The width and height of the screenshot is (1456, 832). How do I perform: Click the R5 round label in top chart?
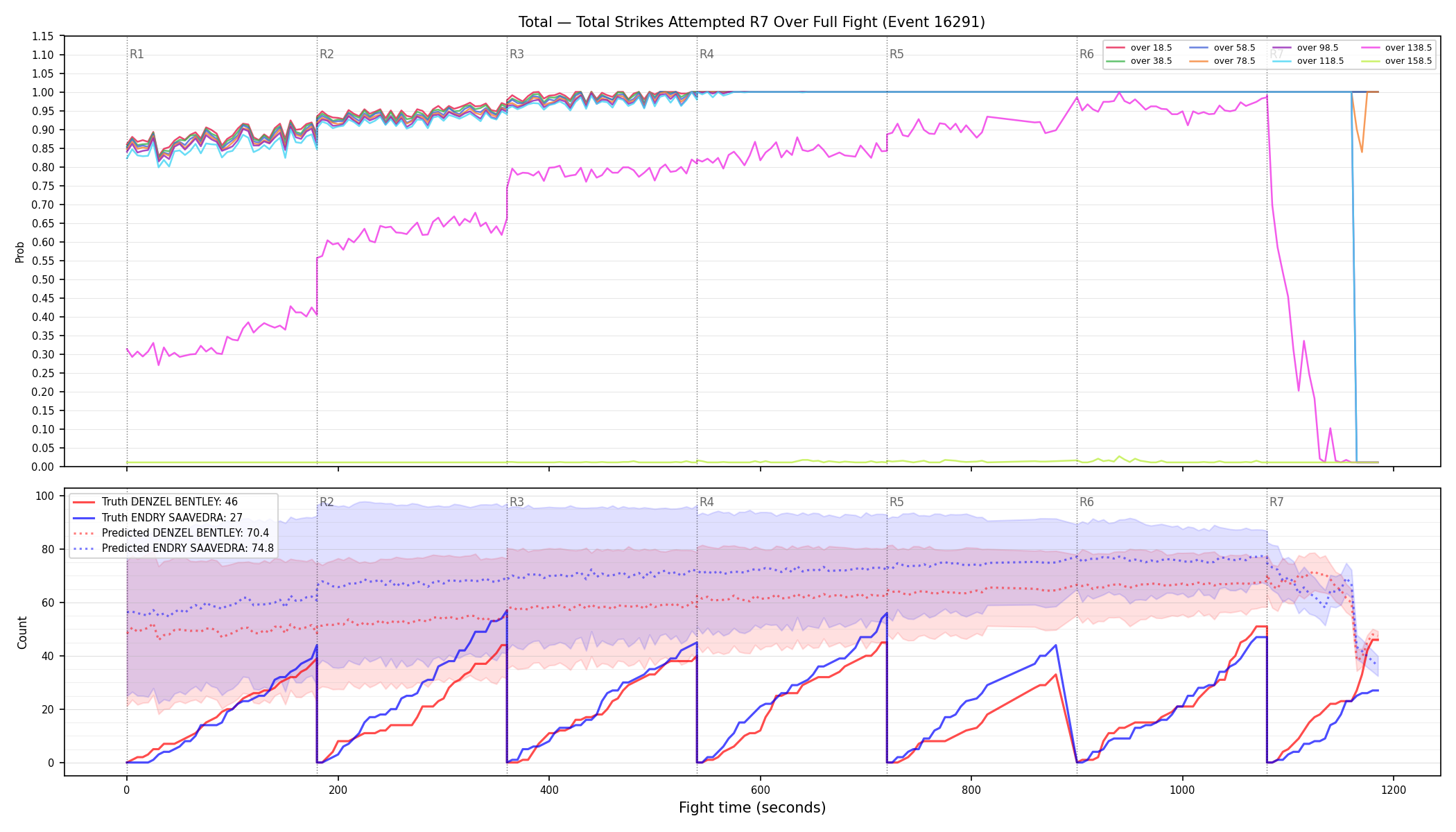tap(896, 55)
